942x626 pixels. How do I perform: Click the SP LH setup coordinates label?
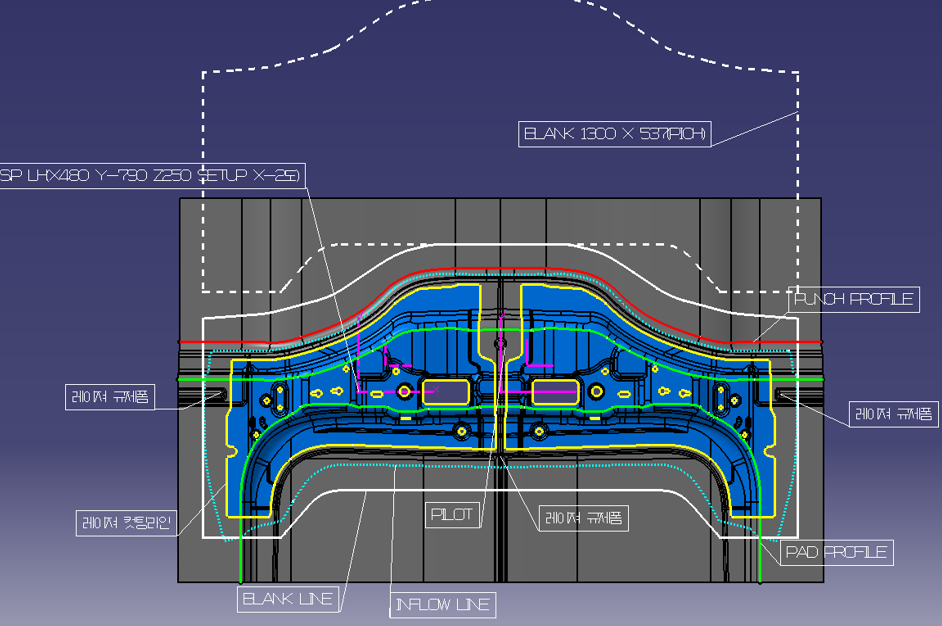pos(151,175)
